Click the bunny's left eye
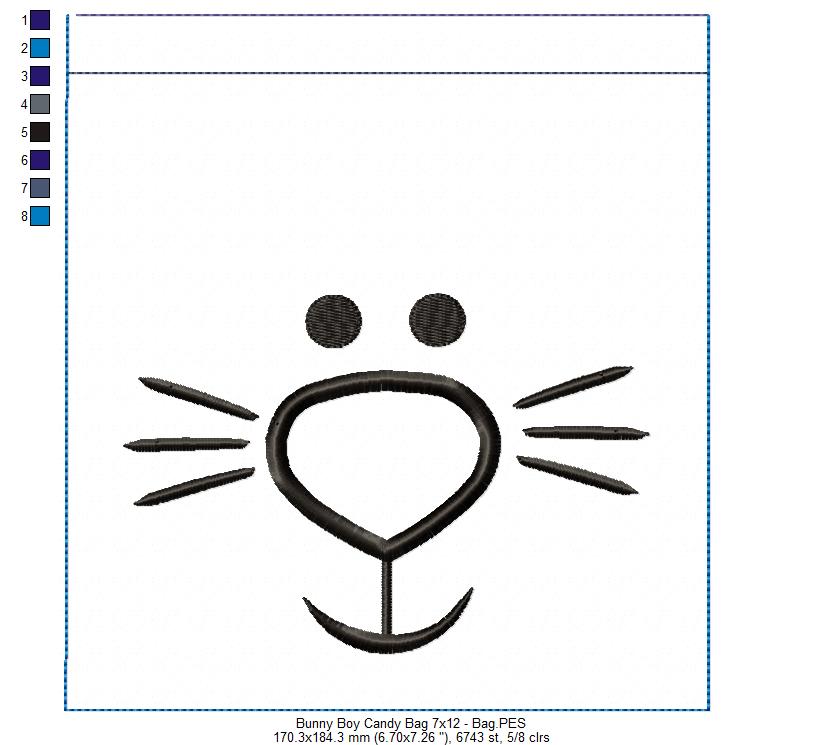Image resolution: width=823 pixels, height=745 pixels. click(334, 321)
